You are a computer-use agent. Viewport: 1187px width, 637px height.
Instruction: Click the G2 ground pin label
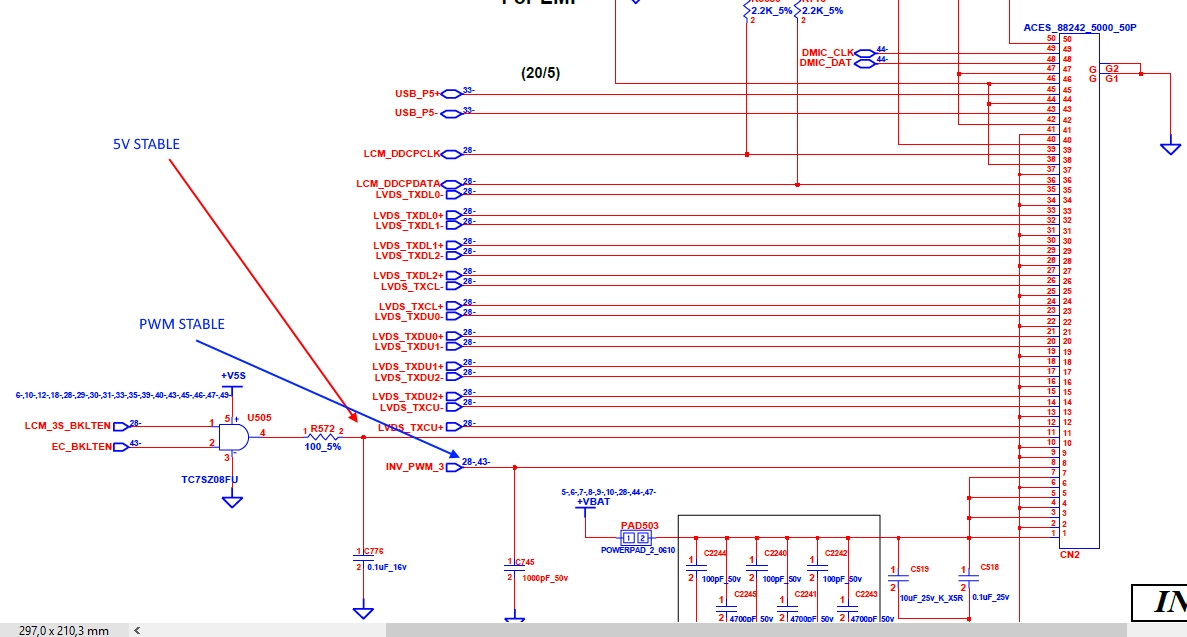[x=1112, y=69]
